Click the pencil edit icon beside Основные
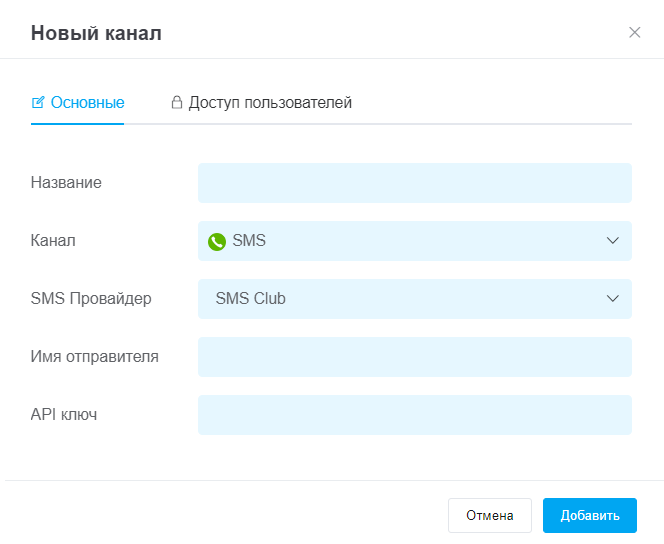Screen dimensions: 664x544 [38, 102]
